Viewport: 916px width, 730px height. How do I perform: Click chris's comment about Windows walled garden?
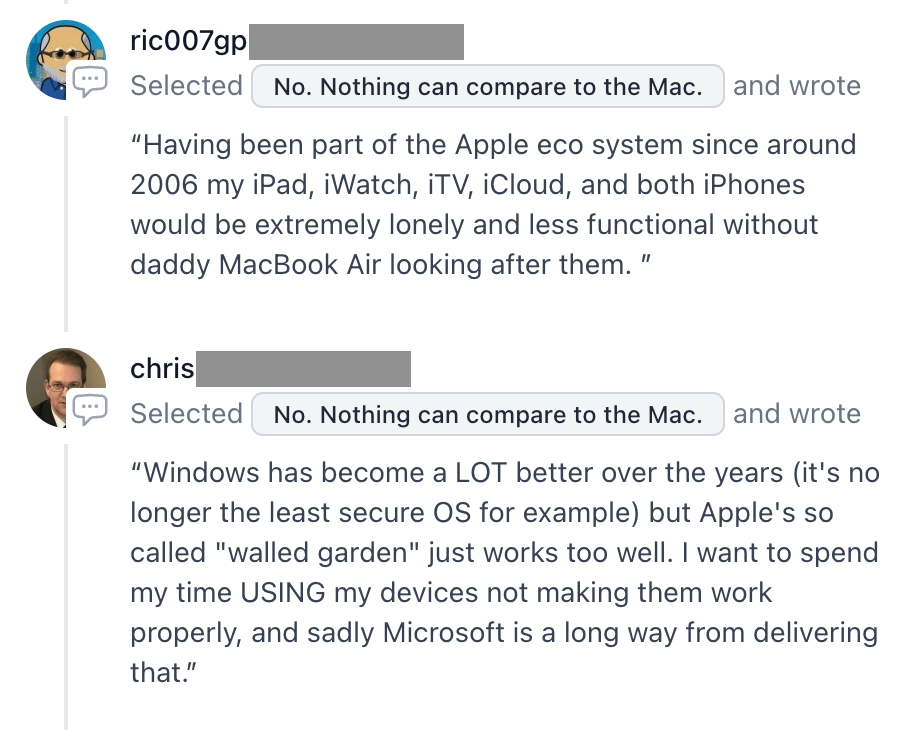pyautogui.click(x=505, y=572)
